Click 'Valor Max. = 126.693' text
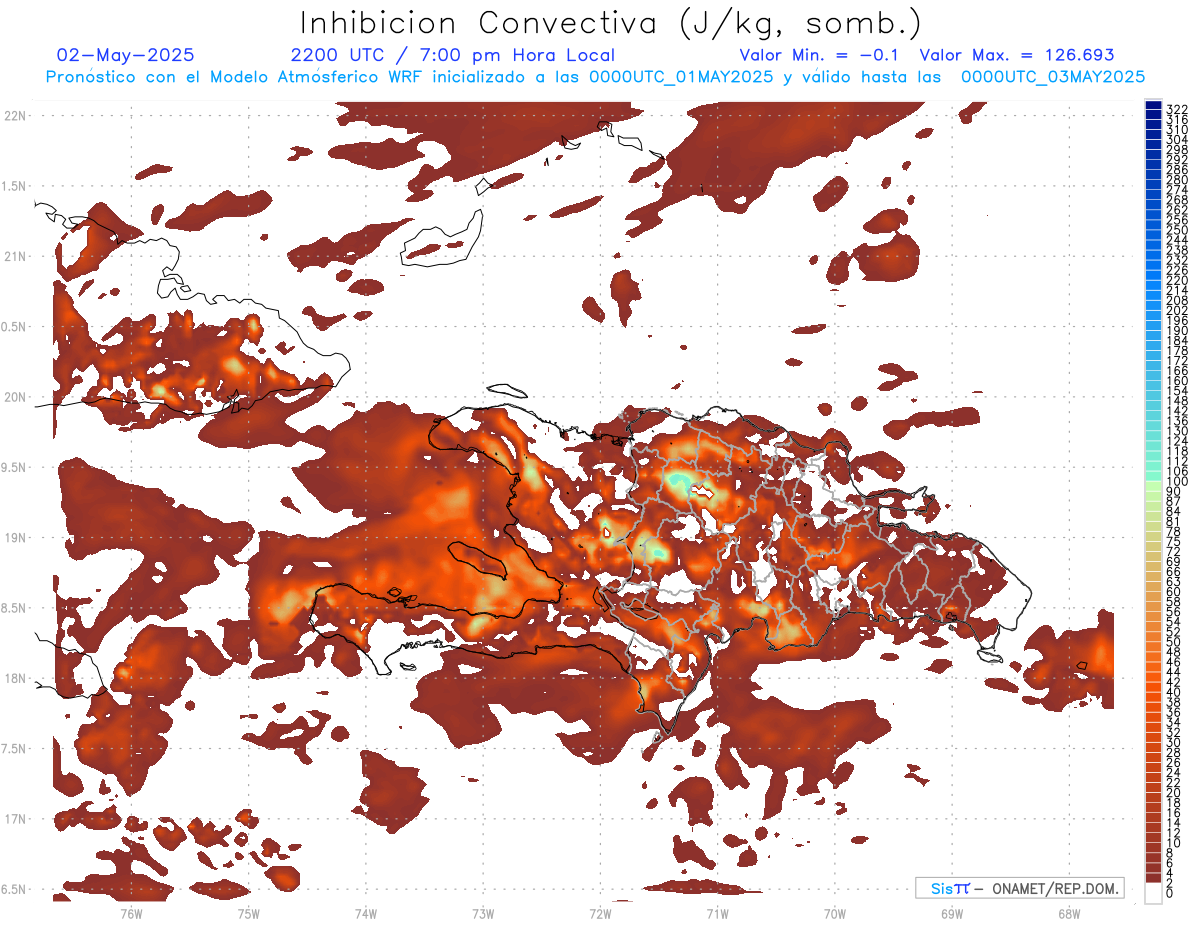 click(x=1017, y=55)
